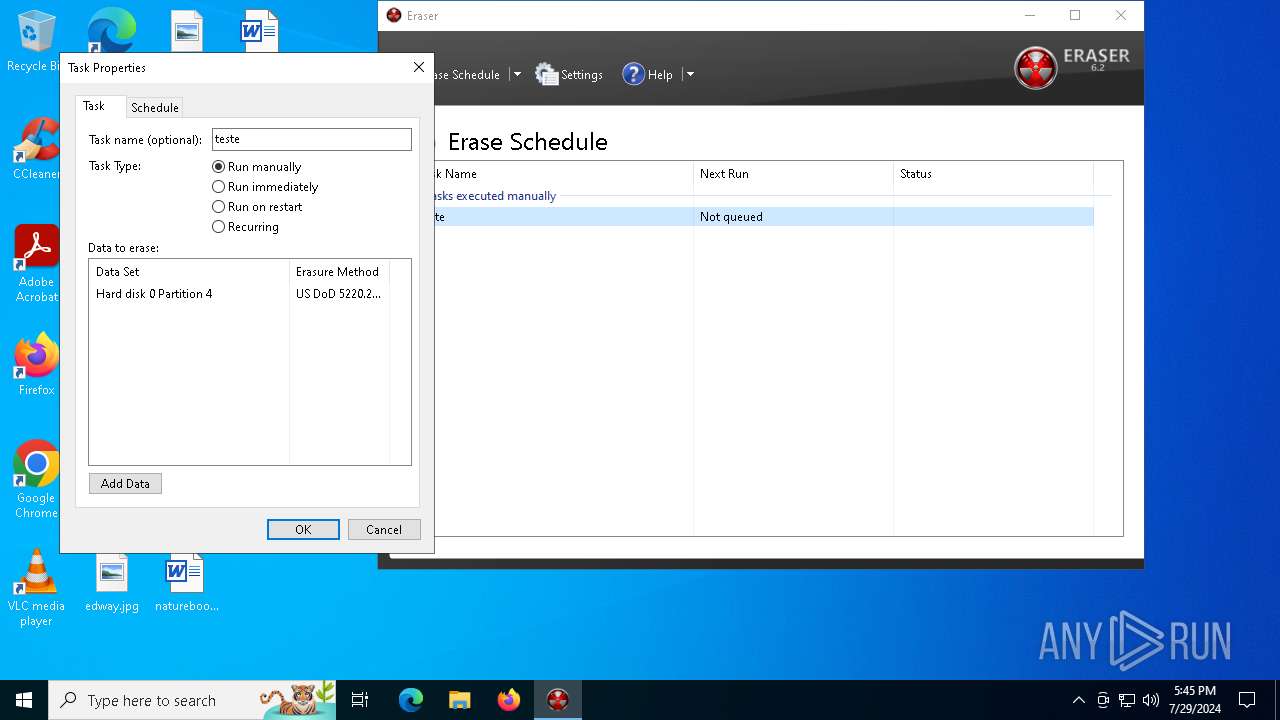The height and width of the screenshot is (720, 1280).
Task: Close the Task Properties dialog
Action: pos(419,67)
